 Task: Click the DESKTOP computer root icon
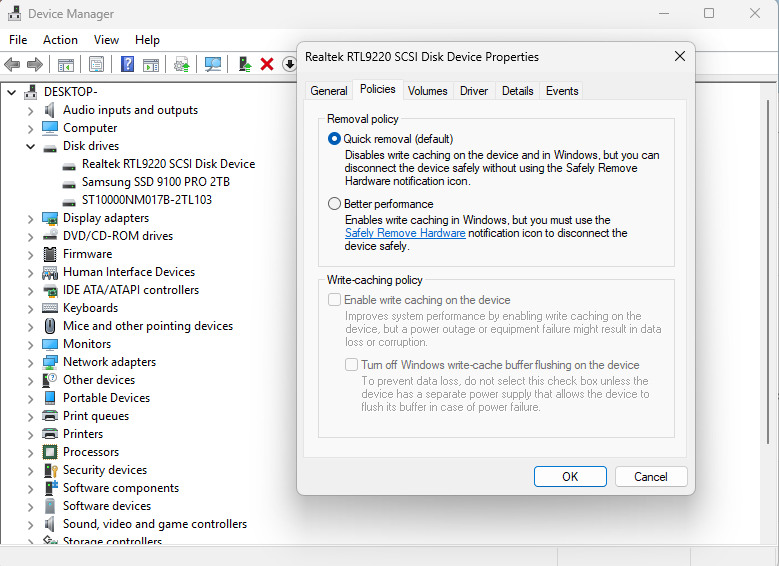click(x=31, y=92)
